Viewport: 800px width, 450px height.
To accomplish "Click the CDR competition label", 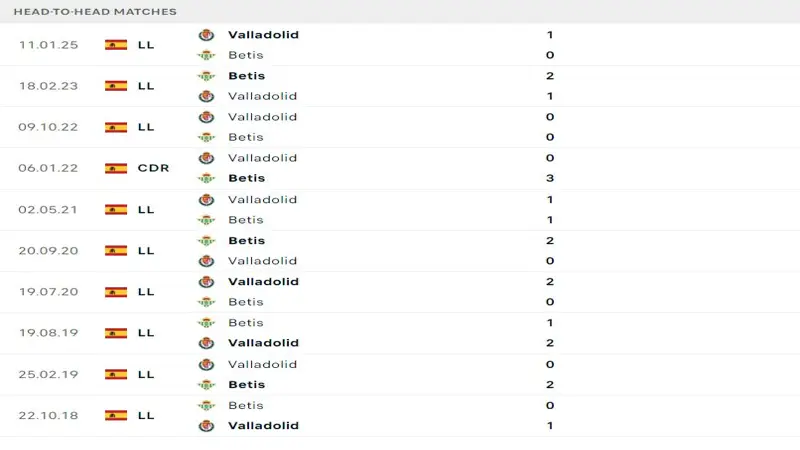I will pos(153,168).
